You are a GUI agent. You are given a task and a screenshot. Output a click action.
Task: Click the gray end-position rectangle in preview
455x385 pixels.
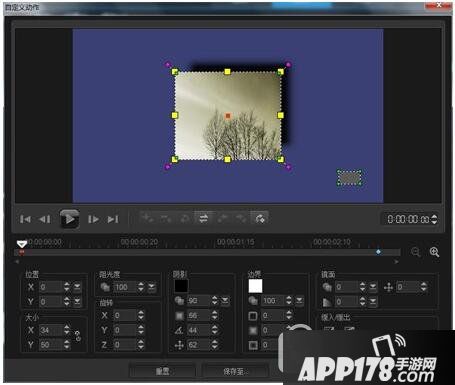click(349, 178)
